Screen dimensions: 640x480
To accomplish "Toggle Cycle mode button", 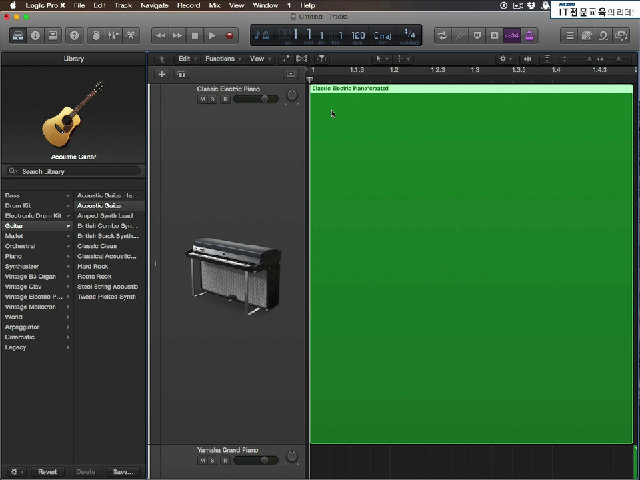I will pyautogui.click(x=442, y=36).
